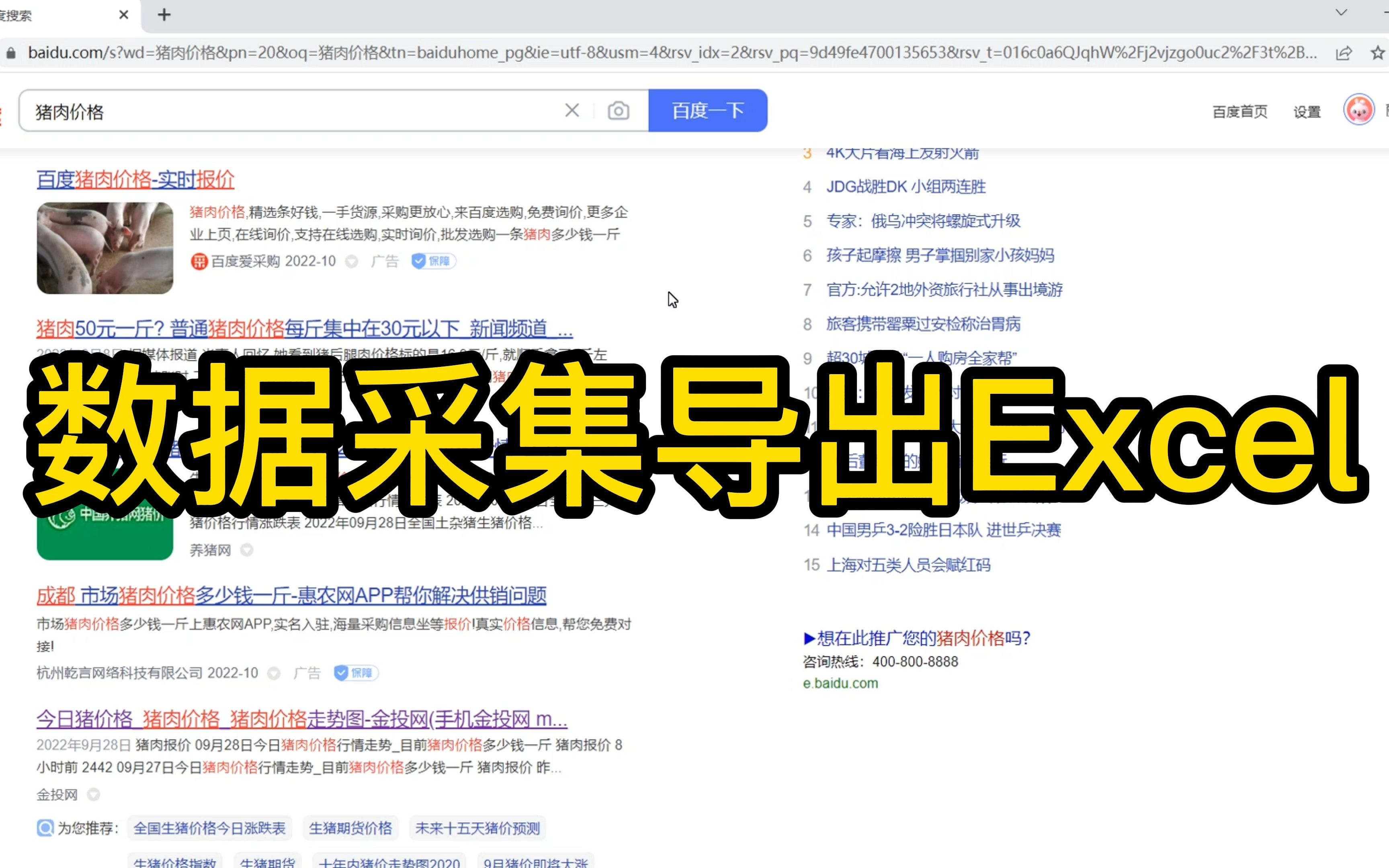Select suggestion 生猪期货价格

pos(351,828)
